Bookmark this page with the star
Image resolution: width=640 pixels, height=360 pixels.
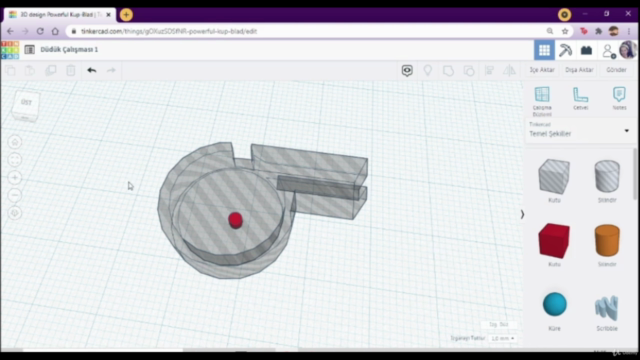[x=565, y=31]
